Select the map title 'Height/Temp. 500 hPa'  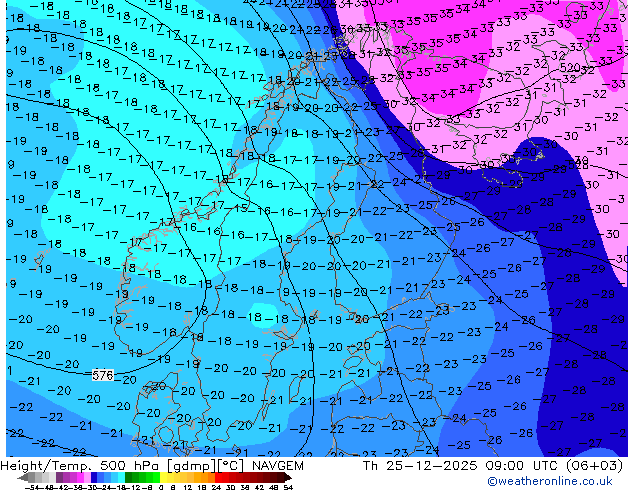[x=81, y=466]
